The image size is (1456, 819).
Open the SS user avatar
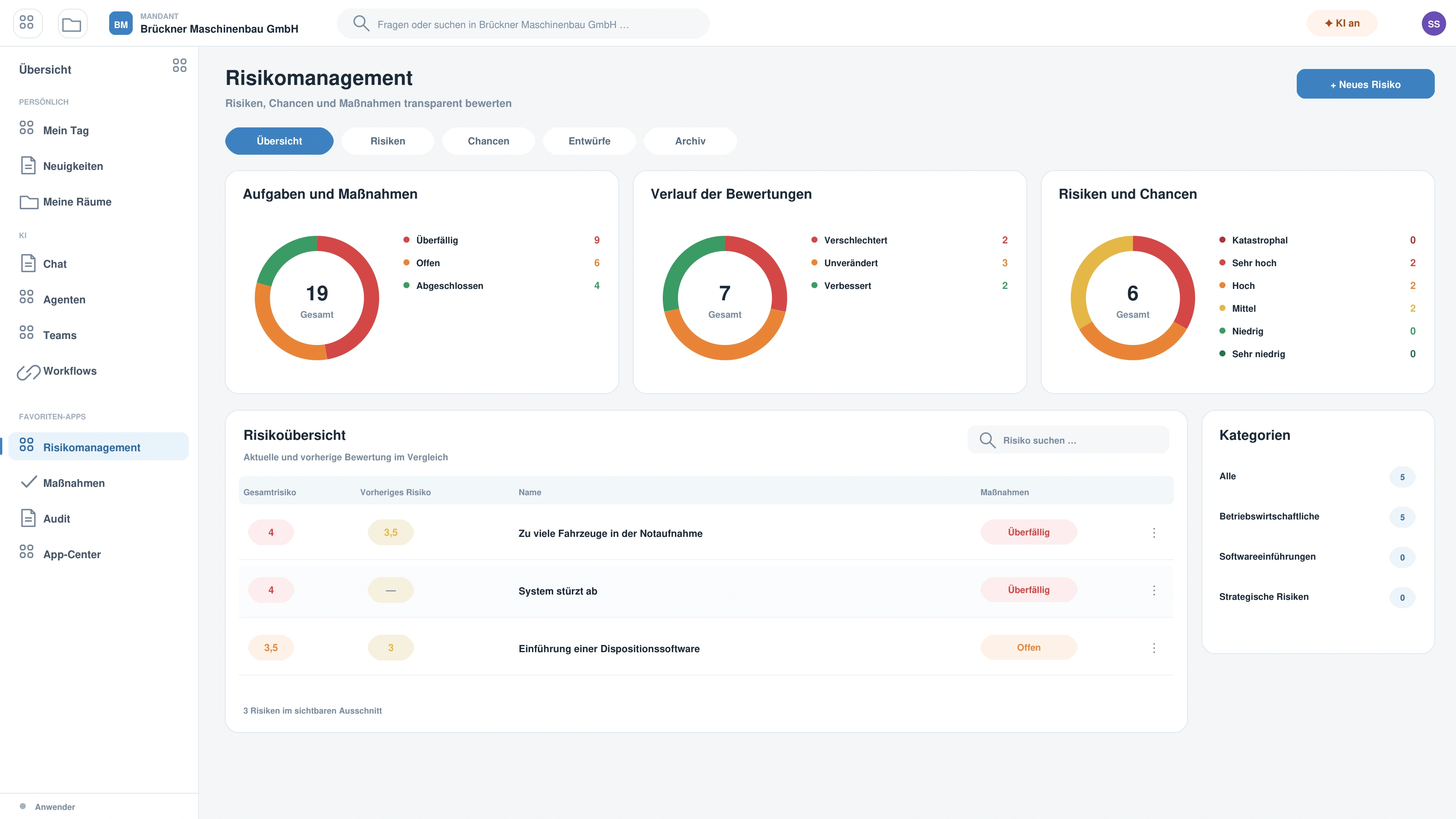[1433, 24]
